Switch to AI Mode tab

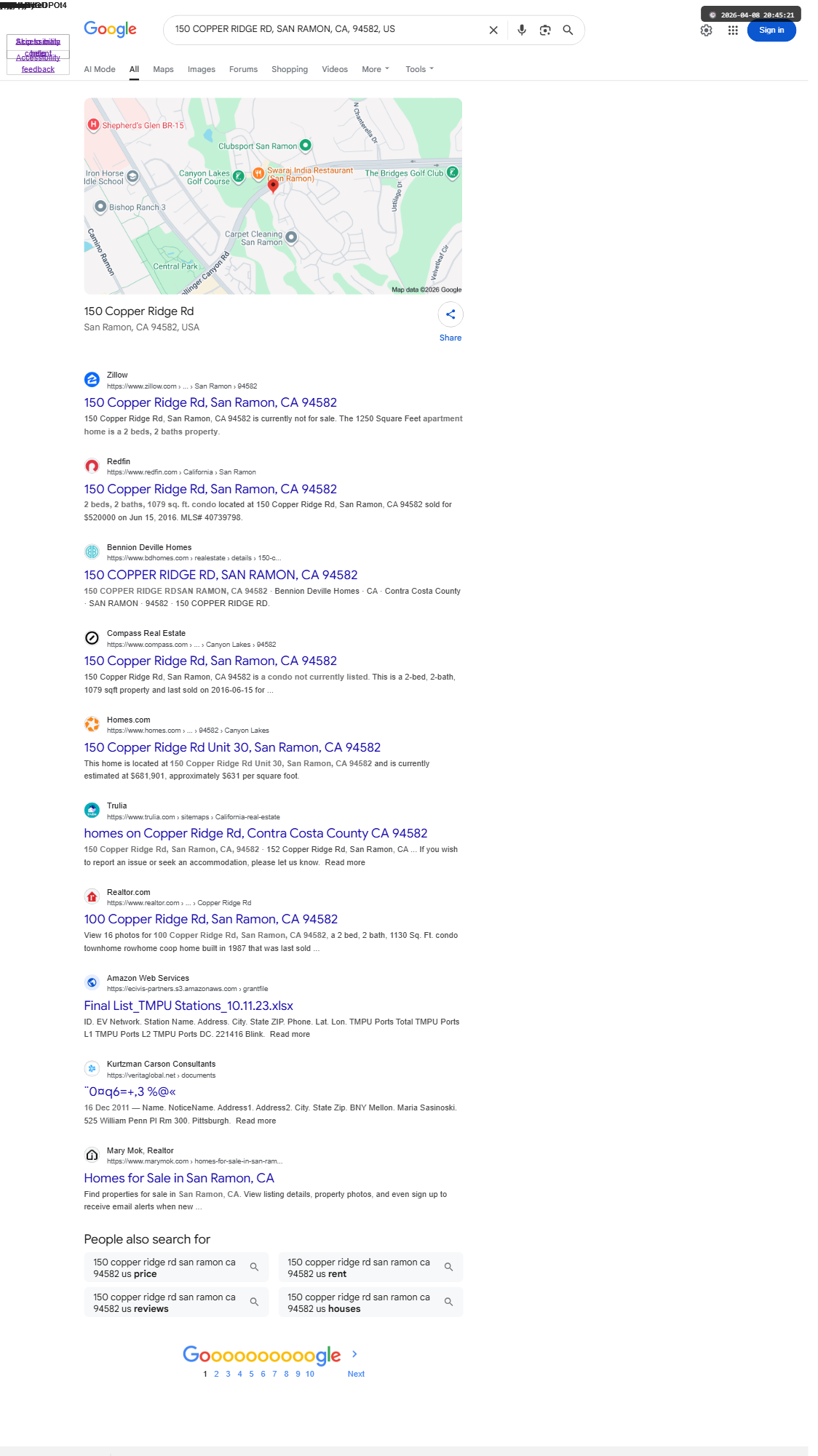click(x=100, y=69)
